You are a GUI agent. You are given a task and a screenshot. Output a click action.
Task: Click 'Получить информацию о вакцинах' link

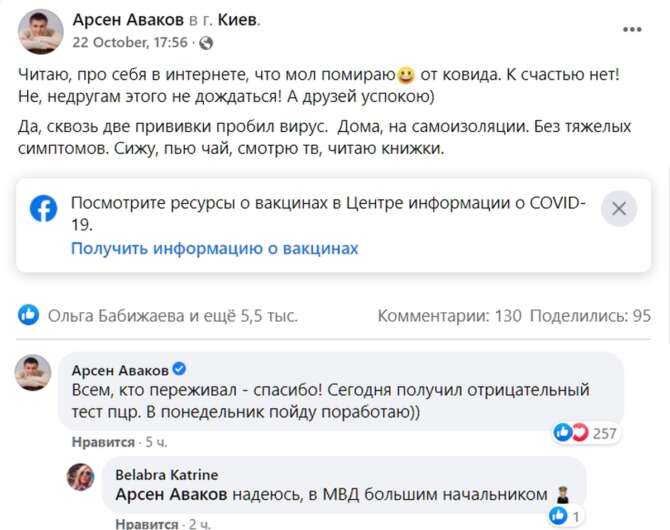pos(214,248)
